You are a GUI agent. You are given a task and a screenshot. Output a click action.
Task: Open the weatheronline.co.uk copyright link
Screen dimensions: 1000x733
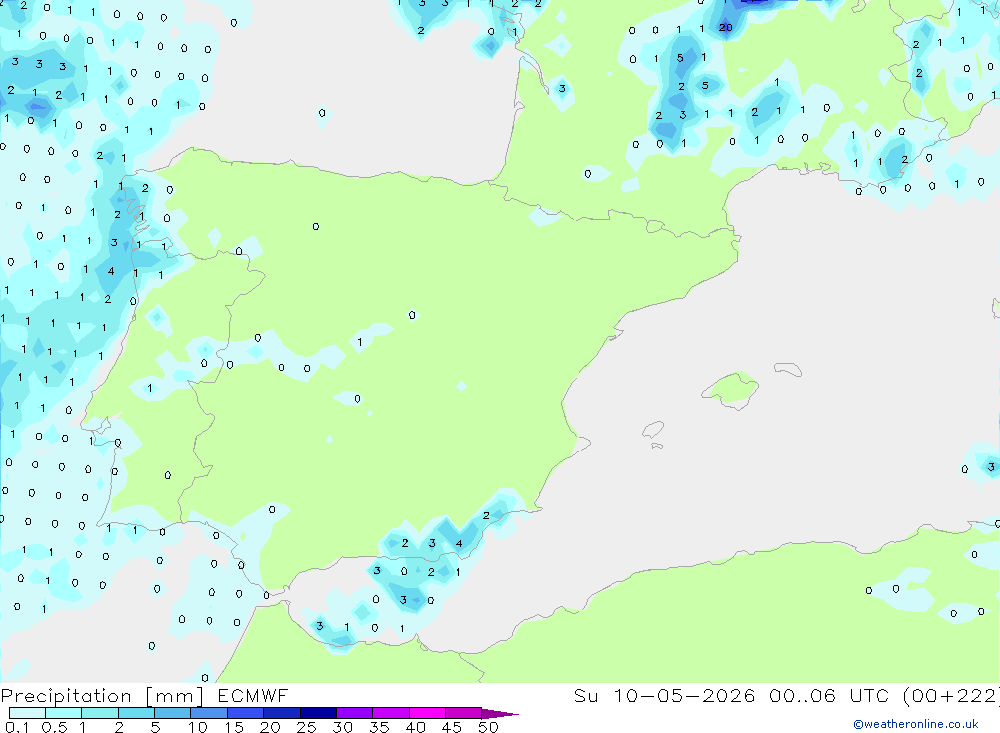915,724
